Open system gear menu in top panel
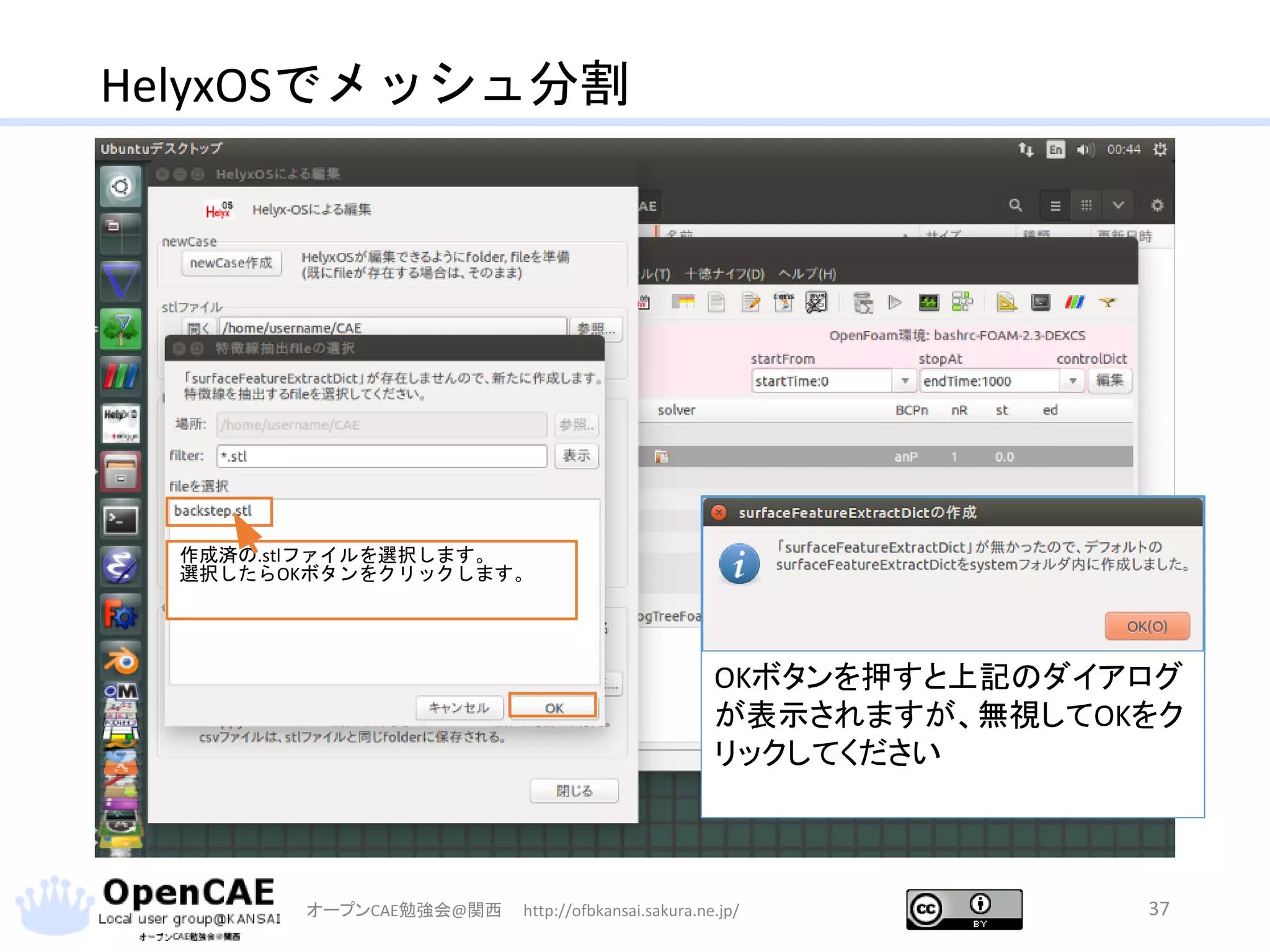The height and width of the screenshot is (952, 1270). [1160, 149]
